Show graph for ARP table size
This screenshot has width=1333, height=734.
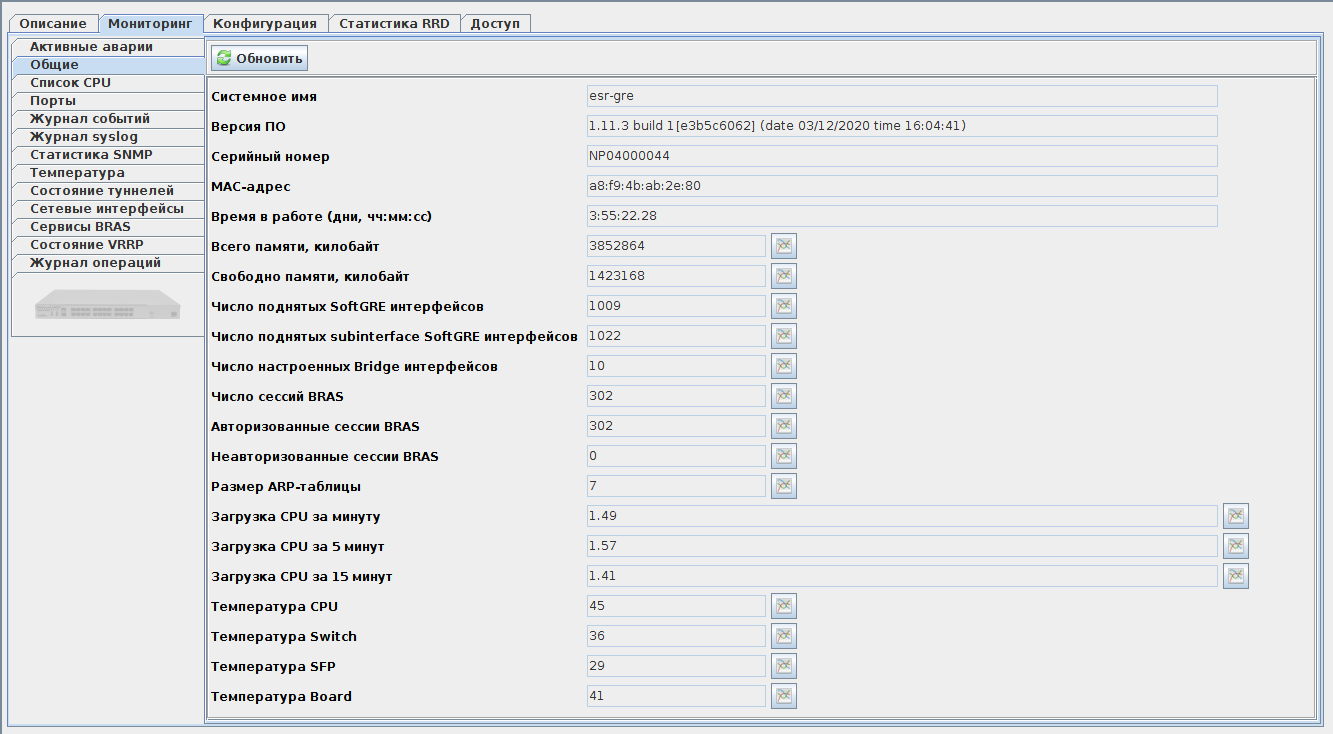coord(784,486)
